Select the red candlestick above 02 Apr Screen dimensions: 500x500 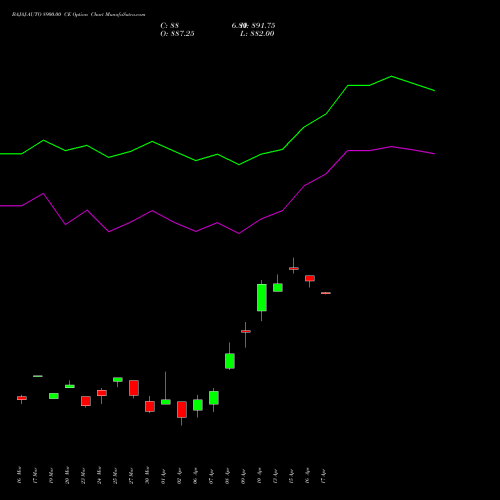point(182,409)
